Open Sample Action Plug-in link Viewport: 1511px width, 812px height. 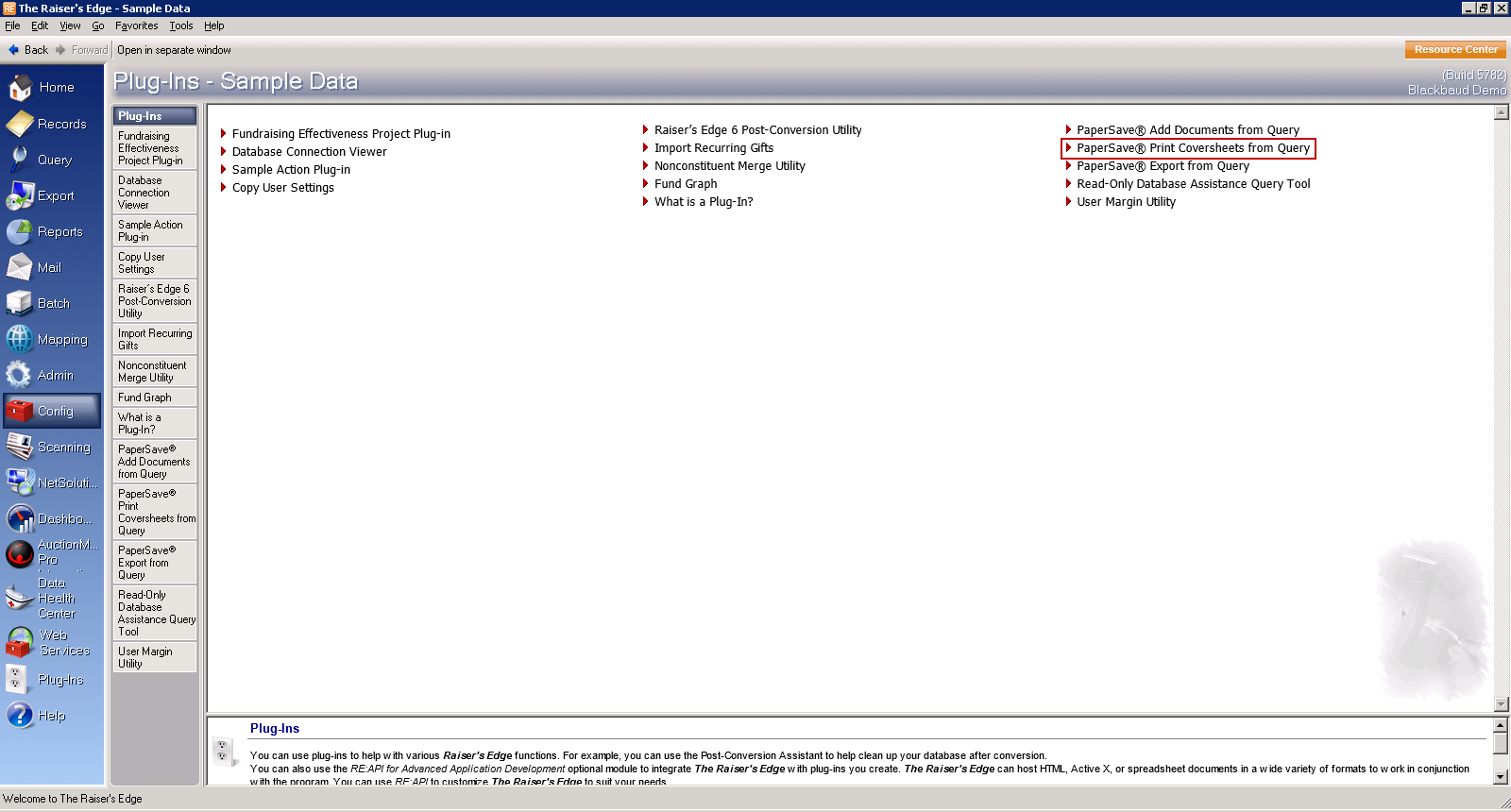(291, 170)
